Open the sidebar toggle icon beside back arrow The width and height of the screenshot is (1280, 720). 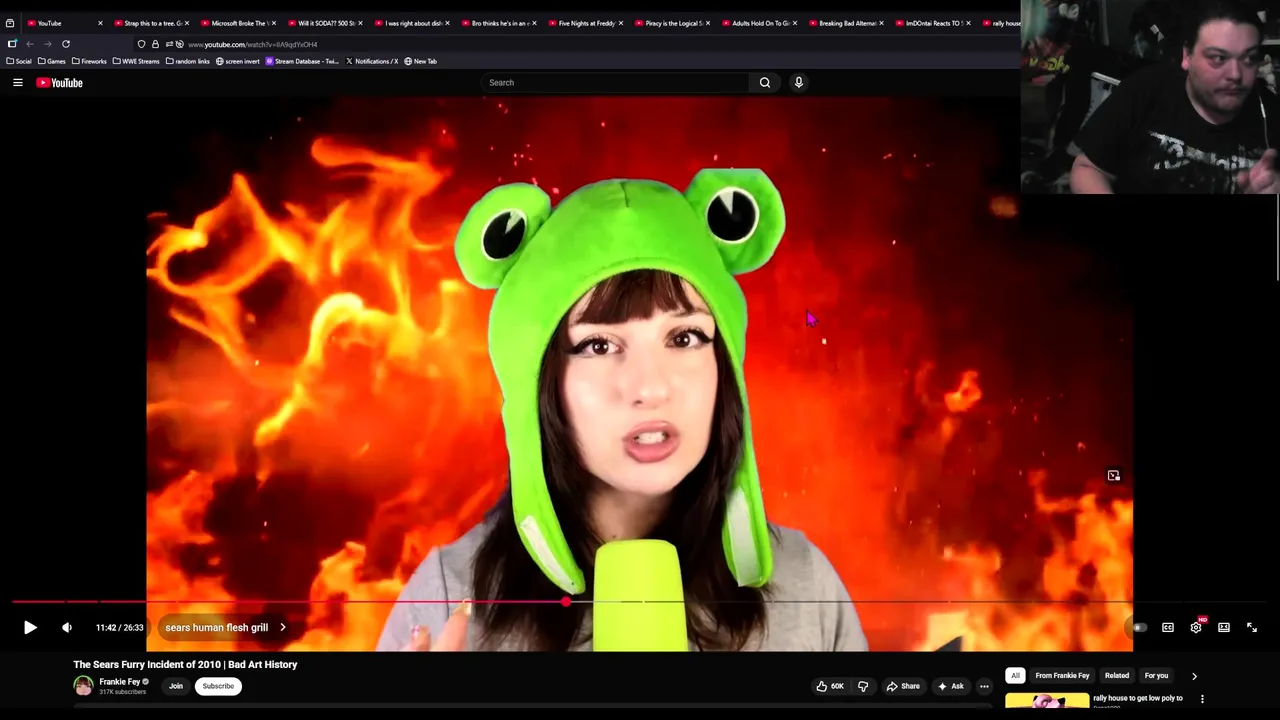point(12,44)
